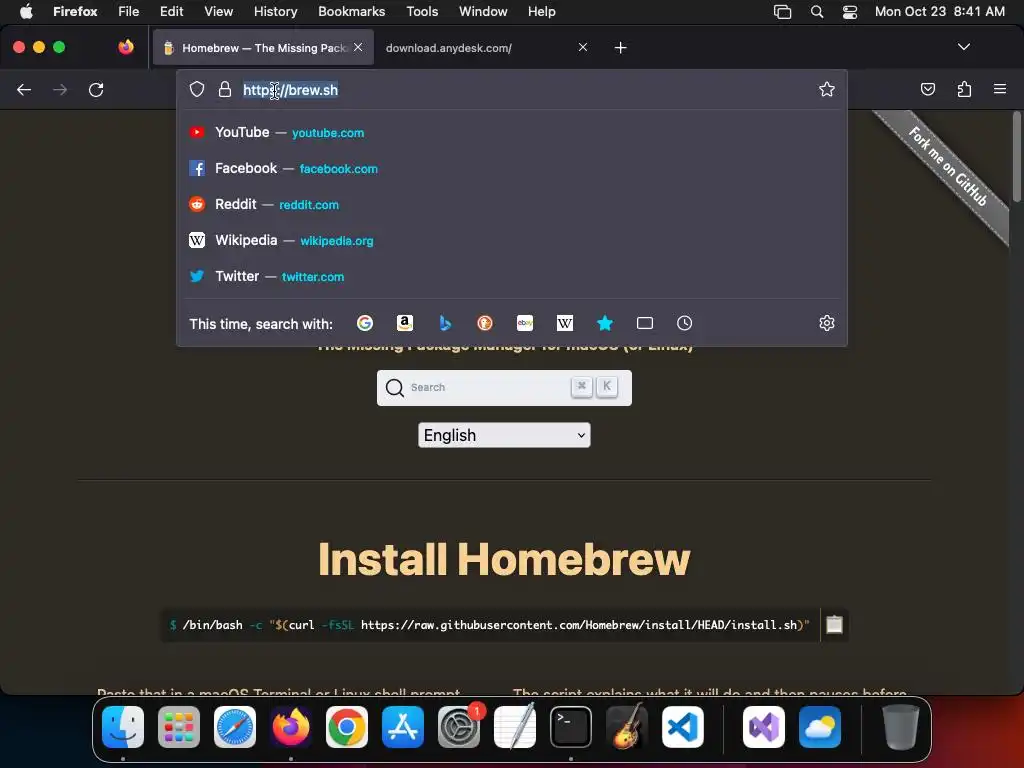Open the Firefox application menu

click(x=75, y=12)
